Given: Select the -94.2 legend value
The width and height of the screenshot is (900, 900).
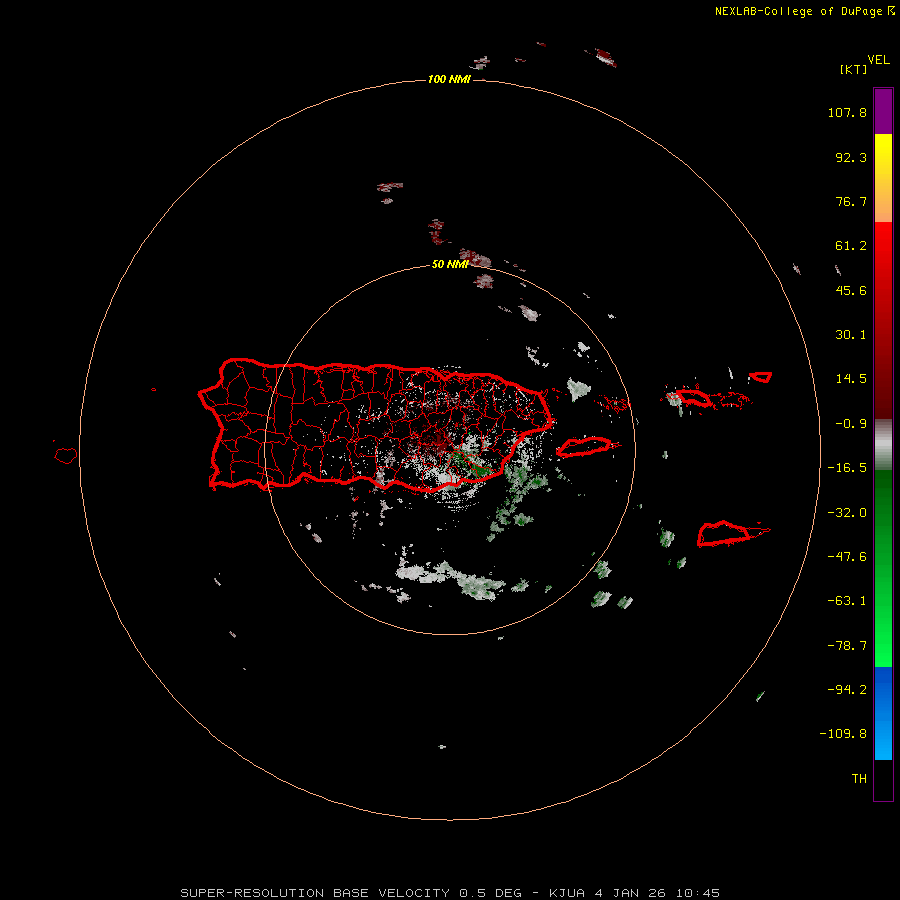Looking at the screenshot, I should [x=847, y=689].
